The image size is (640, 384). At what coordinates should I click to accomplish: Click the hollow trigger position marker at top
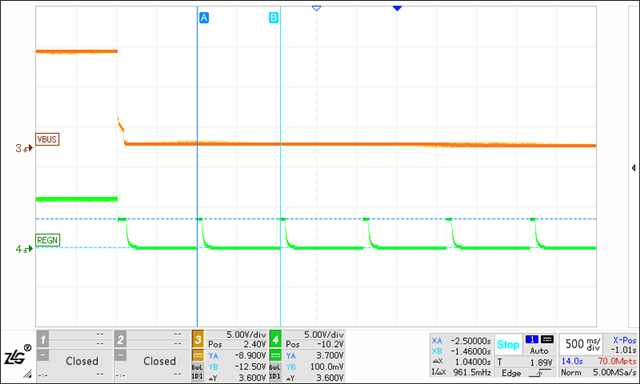click(x=316, y=8)
